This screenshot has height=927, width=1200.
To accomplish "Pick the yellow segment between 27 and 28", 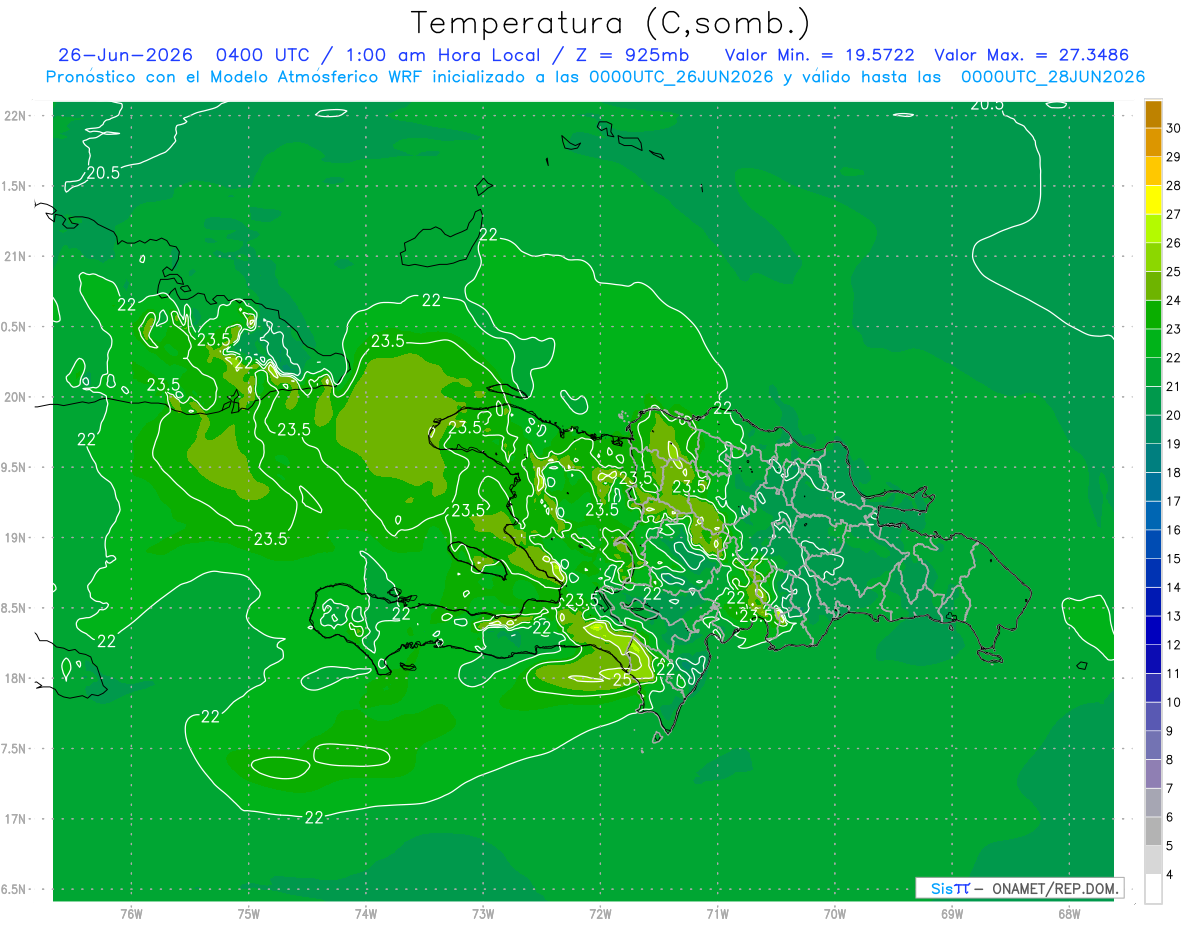I will point(1153,200).
